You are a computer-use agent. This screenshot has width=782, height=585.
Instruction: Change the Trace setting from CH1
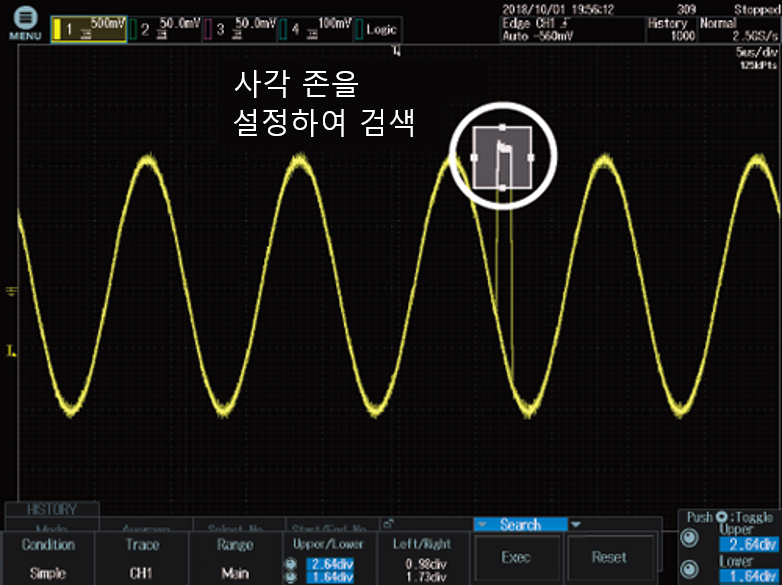pos(142,558)
